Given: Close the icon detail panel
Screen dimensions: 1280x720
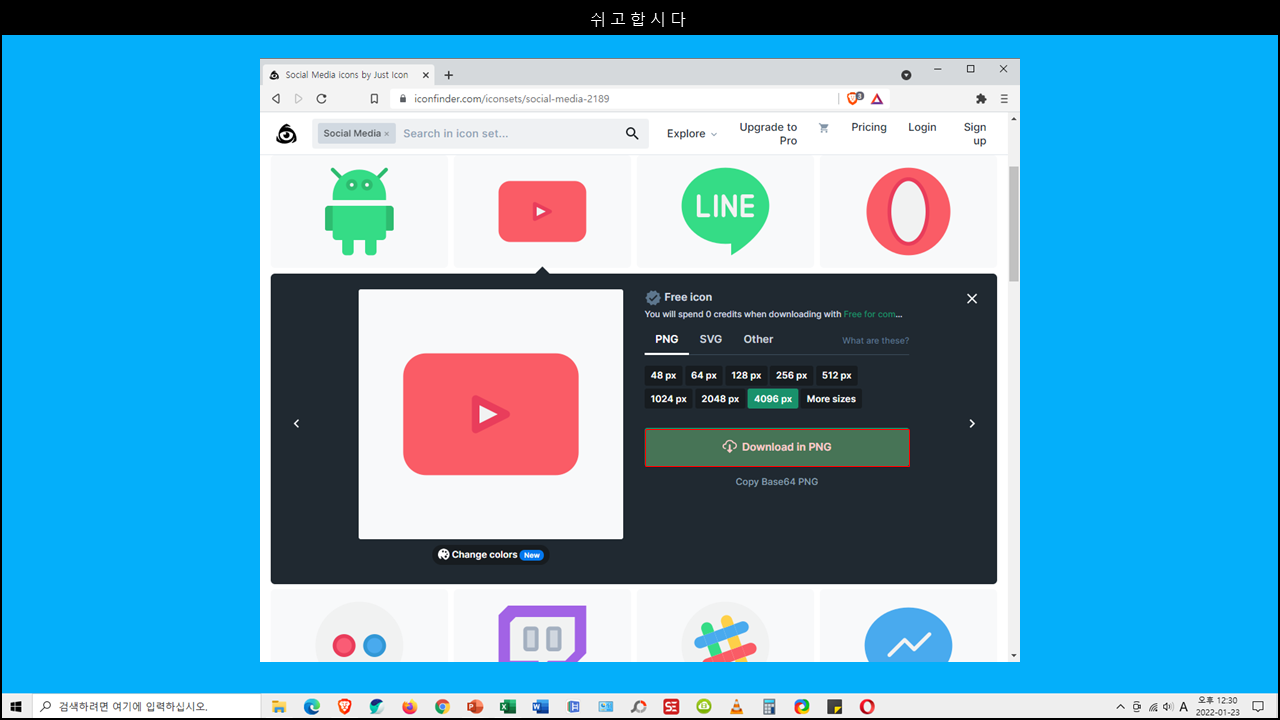Looking at the screenshot, I should [972, 299].
